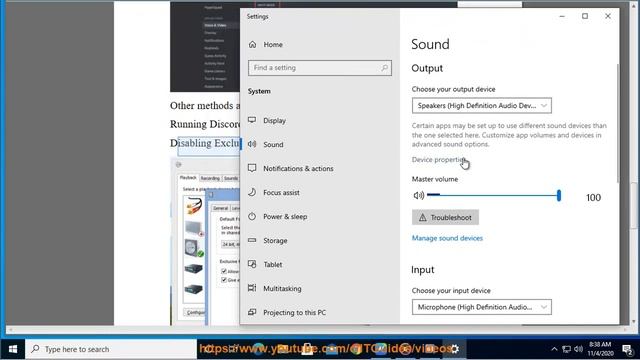The height and width of the screenshot is (360, 640).
Task: Click the Recording tab in the document image
Action: click(210, 178)
